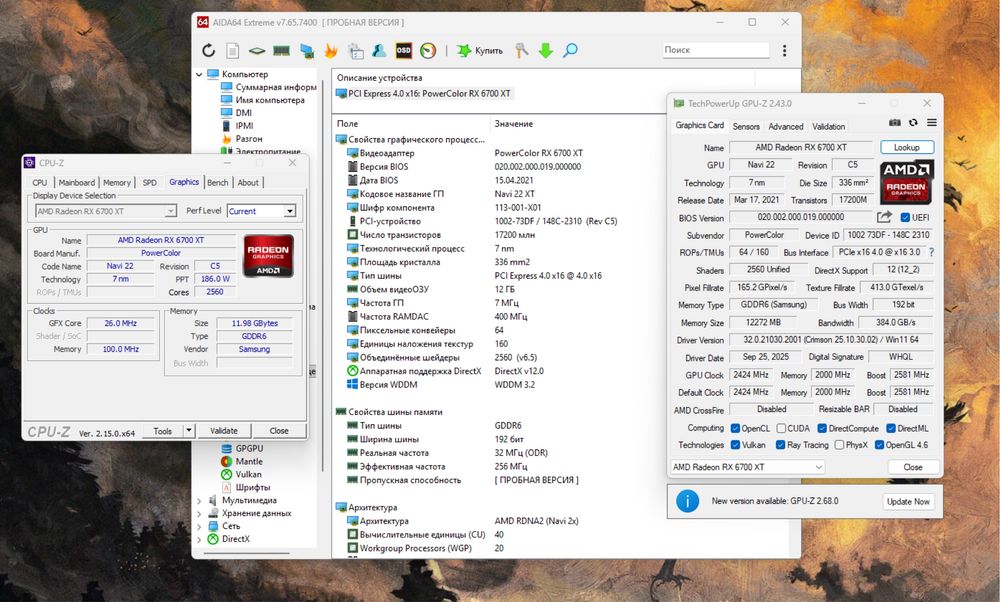
Task: Select Mantle in the AIDA64 tree
Action: (x=249, y=461)
